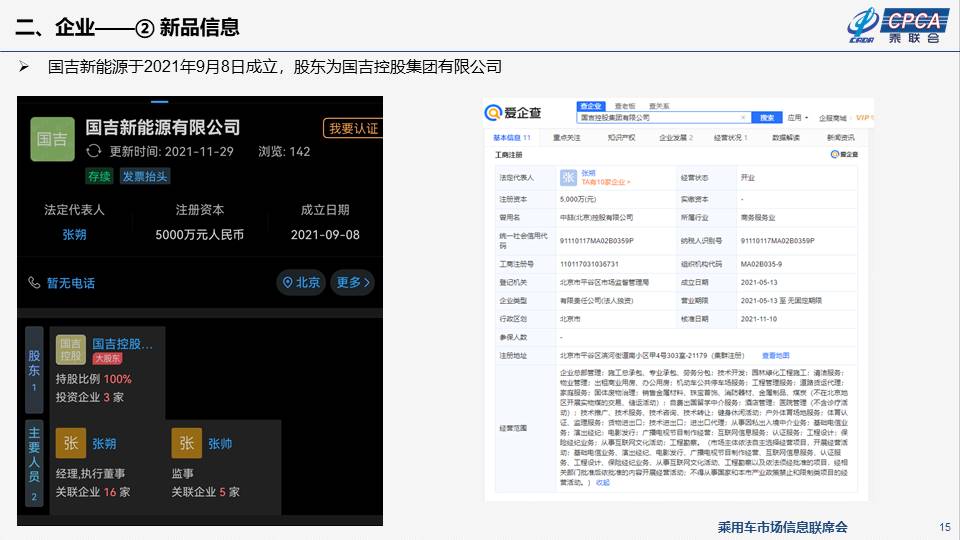Open 张朔 executive name link
The width and height of the screenshot is (960, 540).
(104, 443)
